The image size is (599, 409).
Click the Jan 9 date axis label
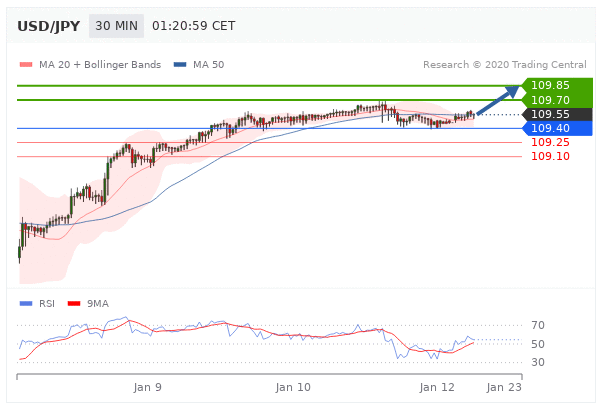click(147, 387)
